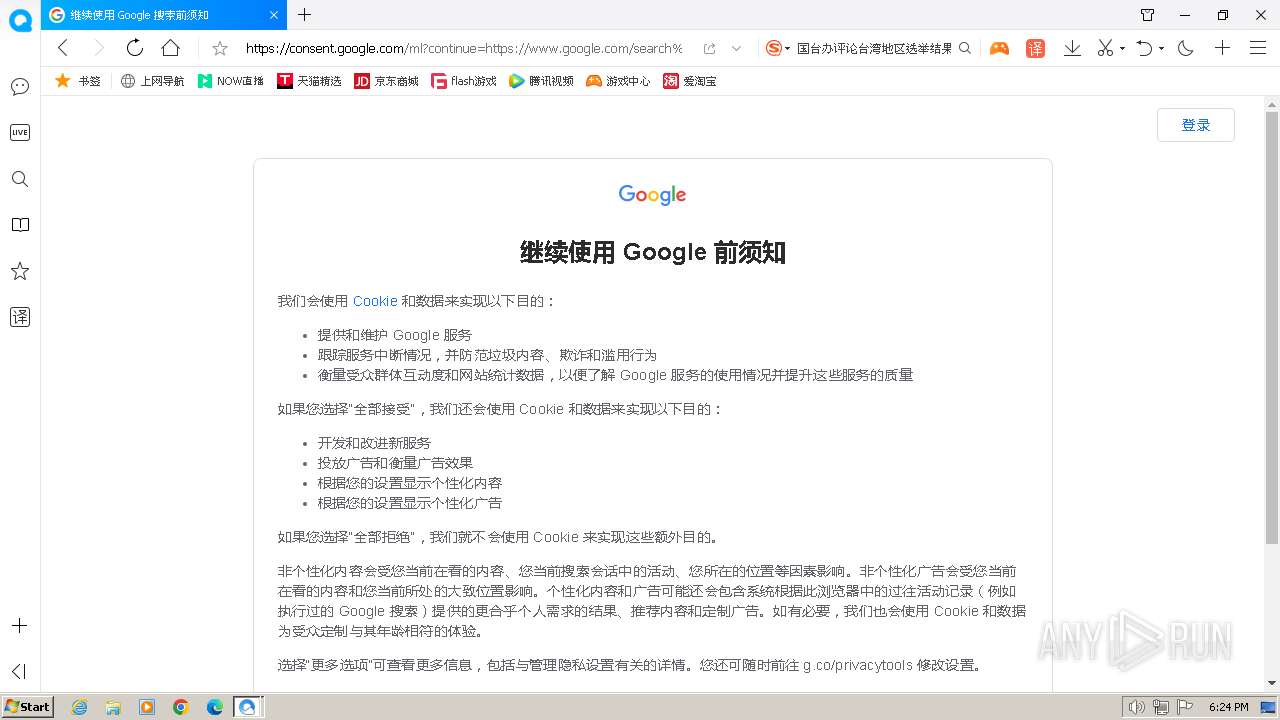Open the 腾讯视频 bookmark
Screen dimensions: 1280x720
tap(541, 81)
